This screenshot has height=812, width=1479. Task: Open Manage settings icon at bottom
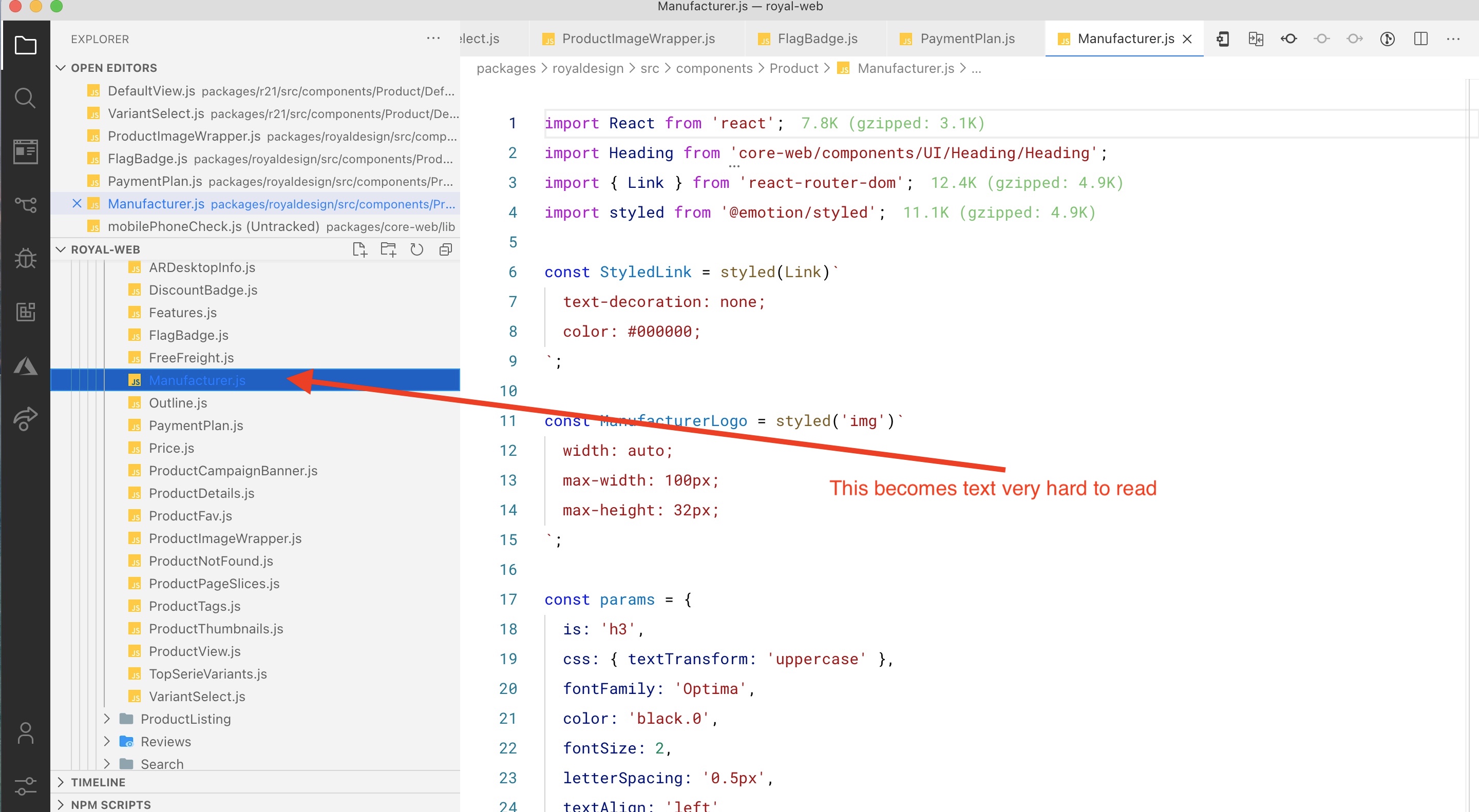pyautogui.click(x=25, y=786)
